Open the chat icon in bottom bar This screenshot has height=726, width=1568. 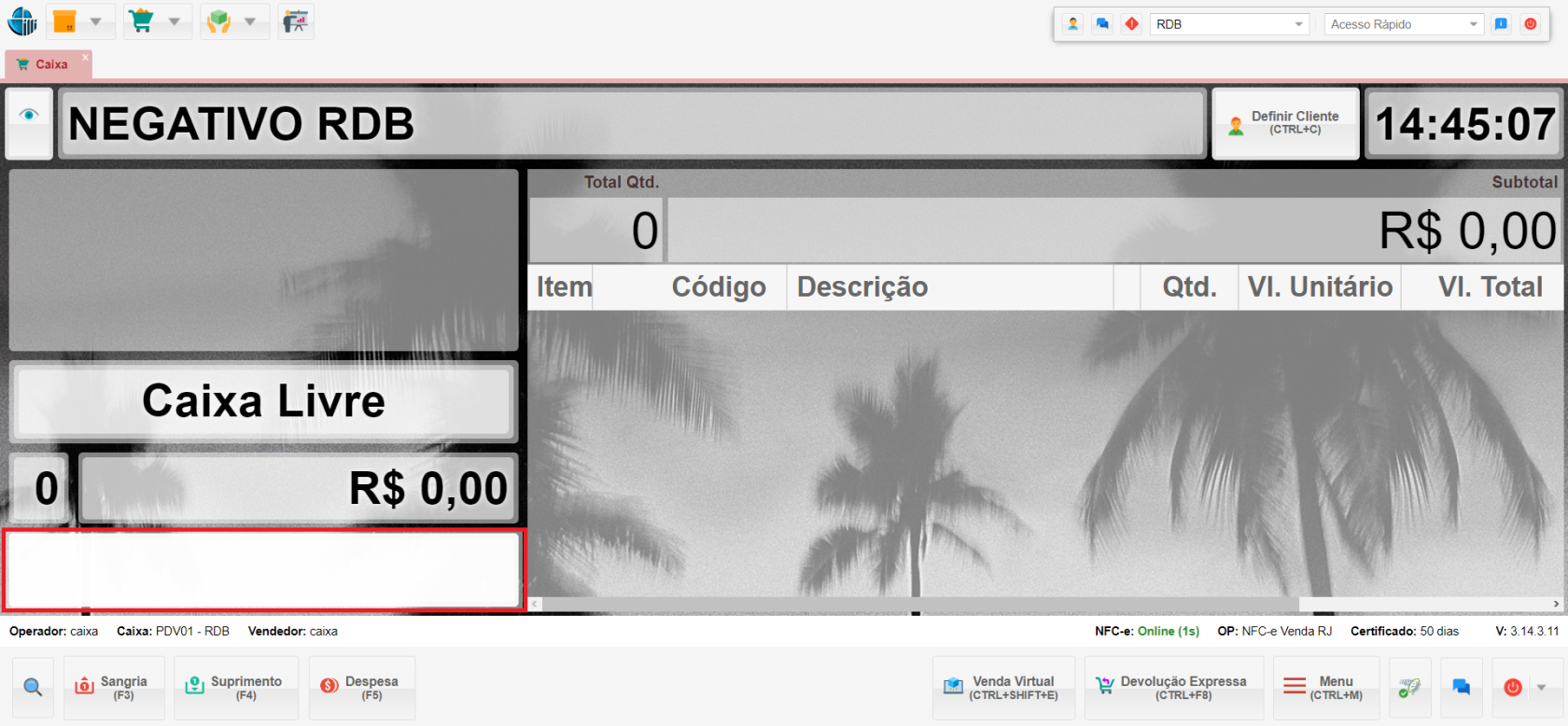coord(1461,688)
